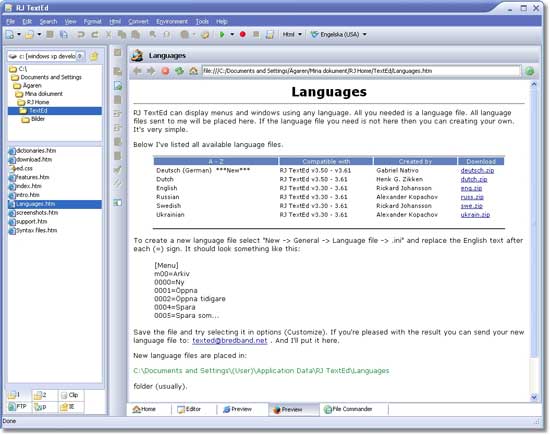Click the Save toolbar icon
550x435 pixels.
tap(50, 35)
